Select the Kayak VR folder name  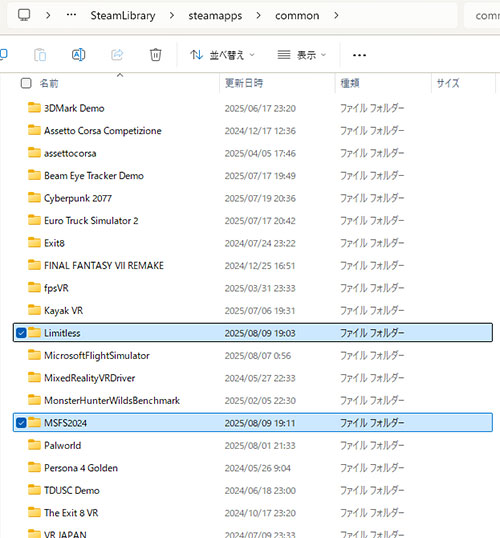click(x=63, y=310)
